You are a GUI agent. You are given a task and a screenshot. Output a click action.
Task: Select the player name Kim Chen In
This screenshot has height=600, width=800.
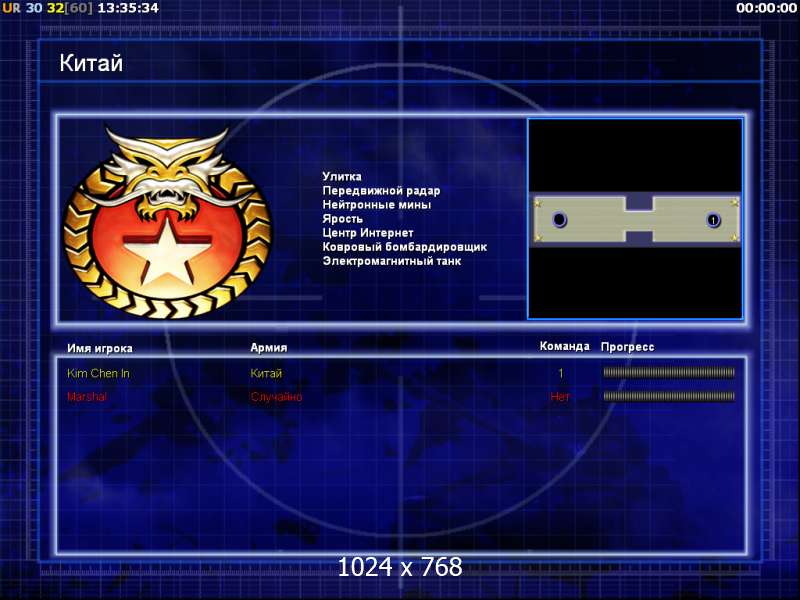[x=98, y=373]
